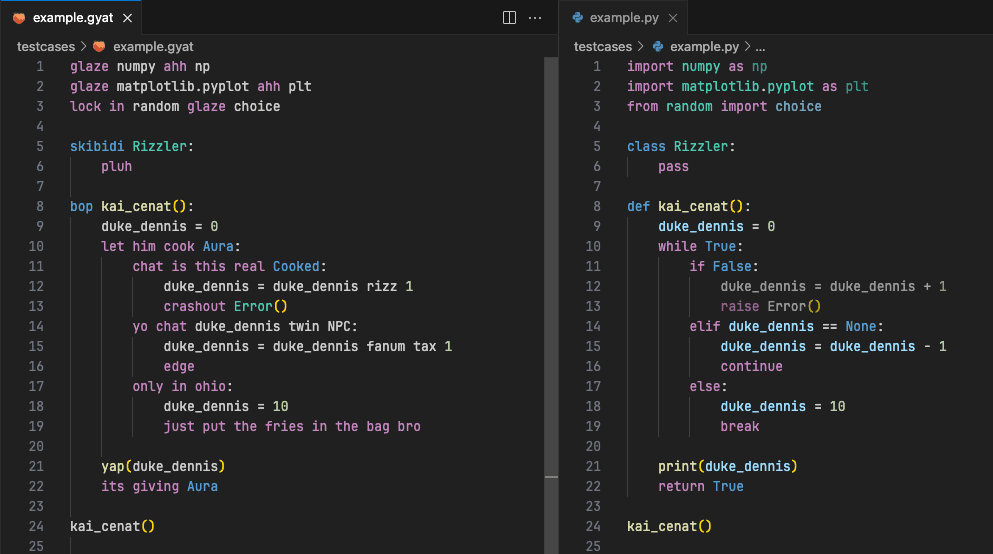Click 'only in ohio:' line
This screenshot has height=554, width=993.
tap(182, 386)
